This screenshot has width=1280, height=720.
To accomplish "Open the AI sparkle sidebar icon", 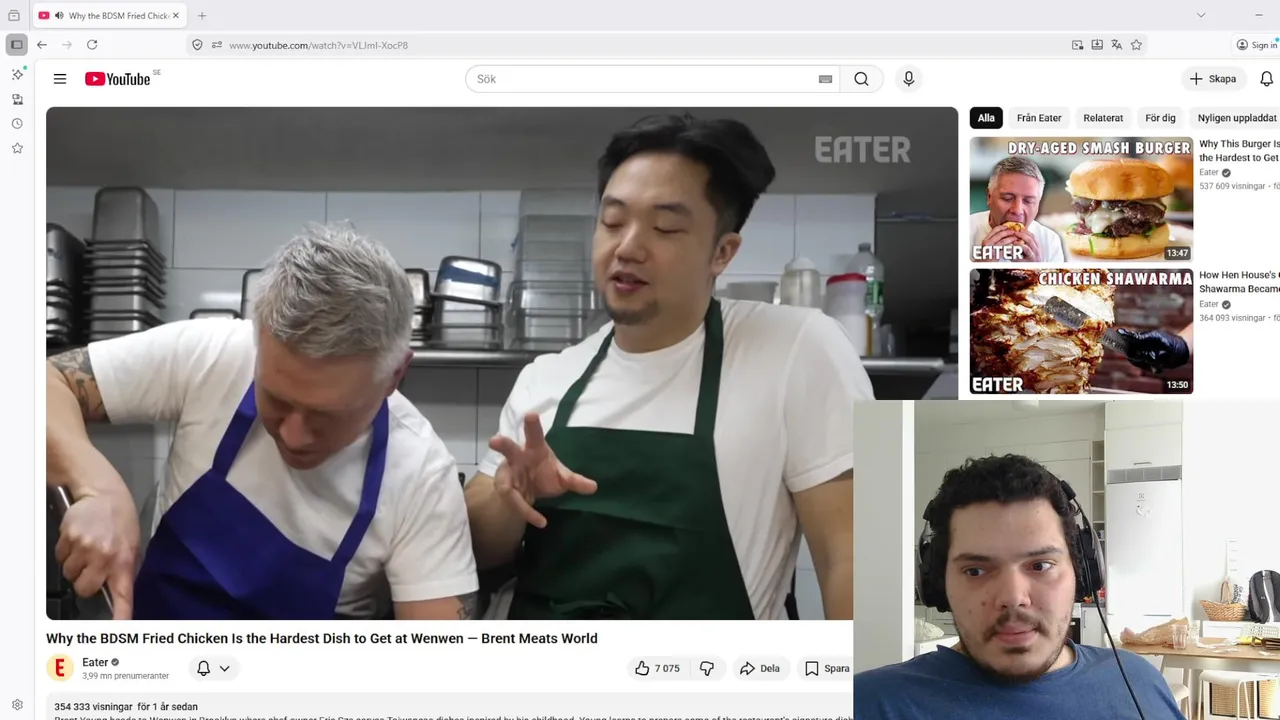I will pyautogui.click(x=17, y=75).
